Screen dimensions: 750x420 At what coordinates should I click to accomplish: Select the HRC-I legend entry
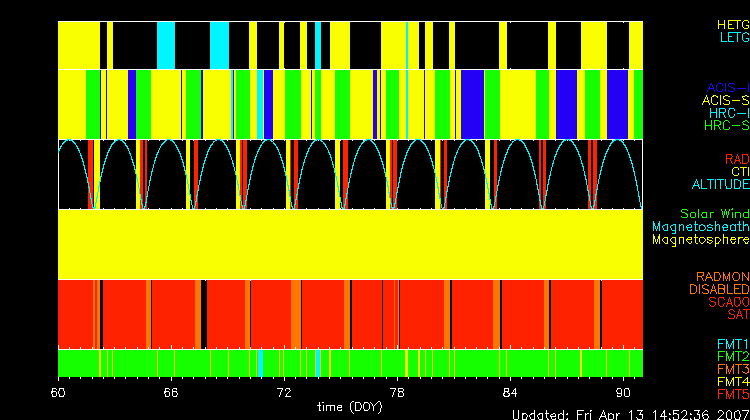click(727, 113)
